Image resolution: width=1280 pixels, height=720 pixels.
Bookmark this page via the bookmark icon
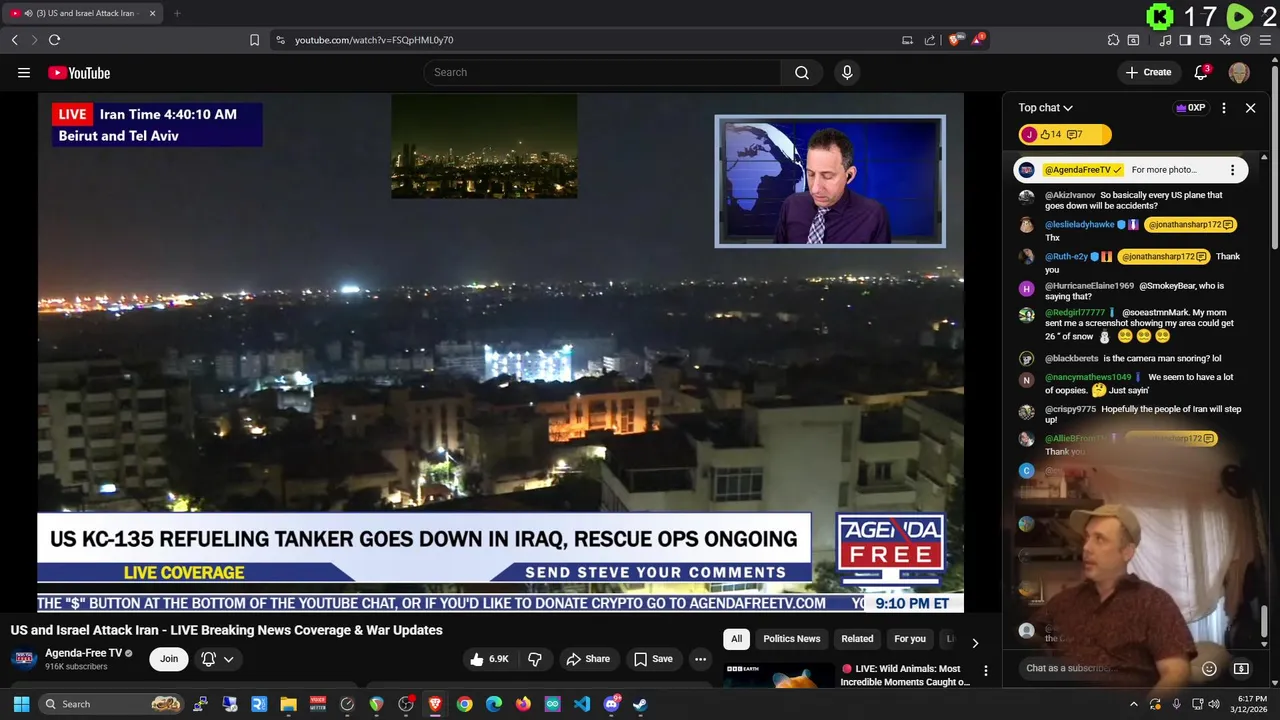click(x=254, y=40)
